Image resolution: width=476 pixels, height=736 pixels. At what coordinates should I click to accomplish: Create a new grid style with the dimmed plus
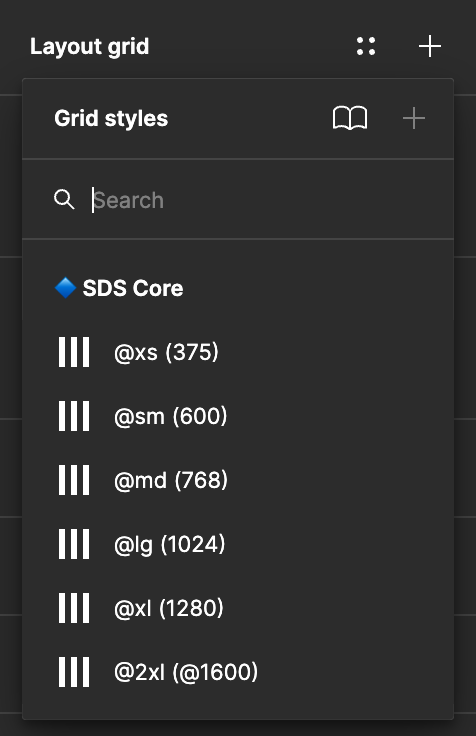tap(414, 118)
